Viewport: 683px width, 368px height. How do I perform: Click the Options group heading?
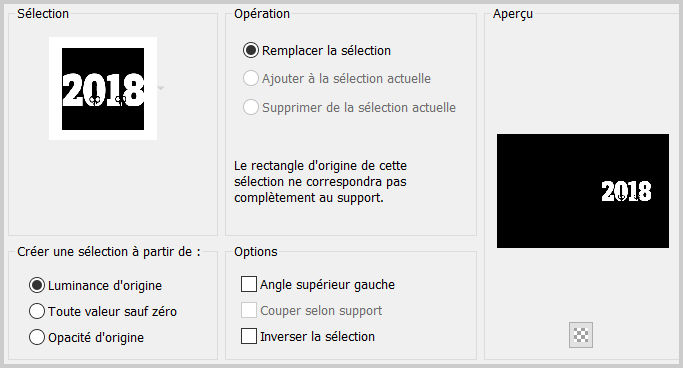tap(256, 252)
